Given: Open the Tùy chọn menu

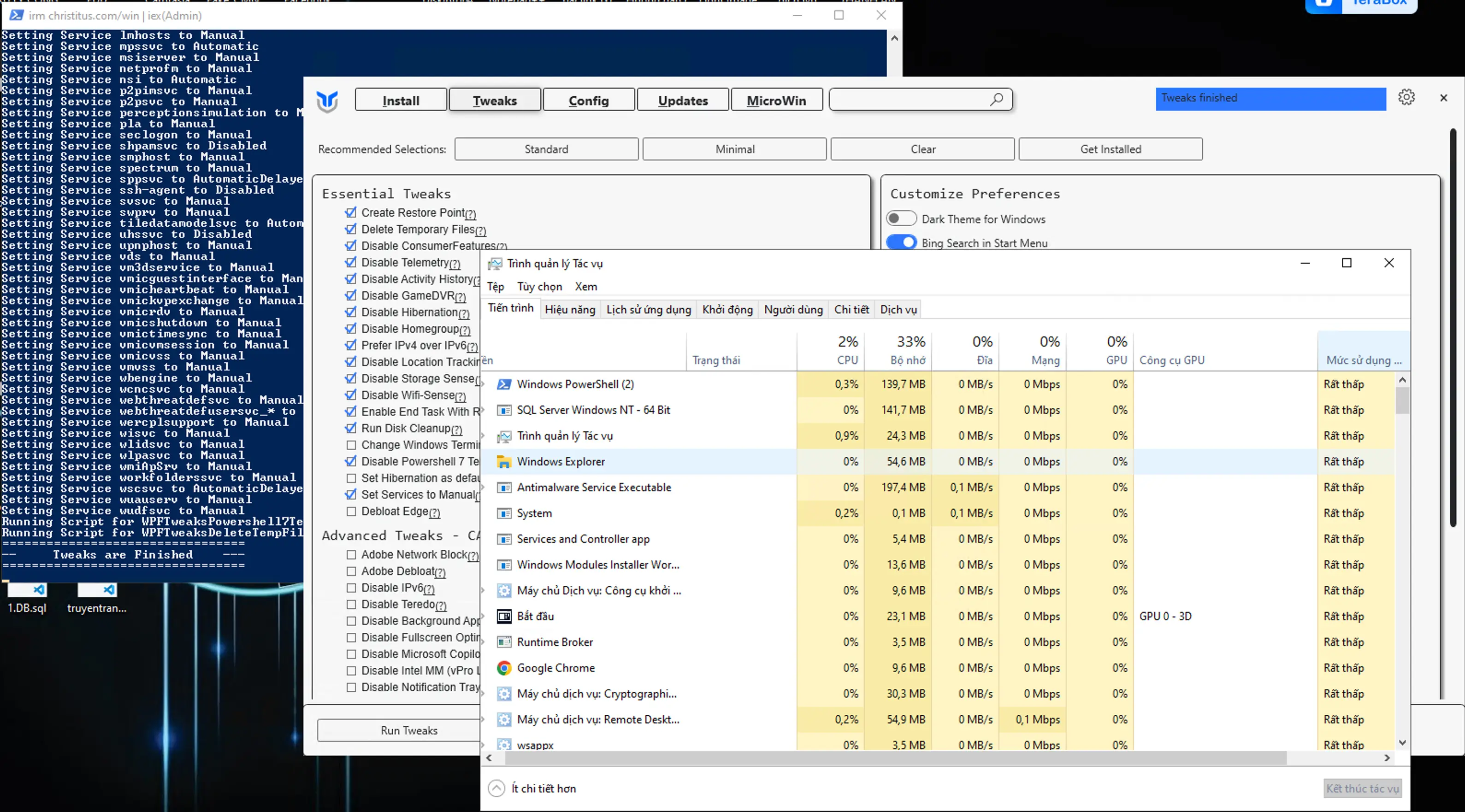Looking at the screenshot, I should pyautogui.click(x=539, y=287).
